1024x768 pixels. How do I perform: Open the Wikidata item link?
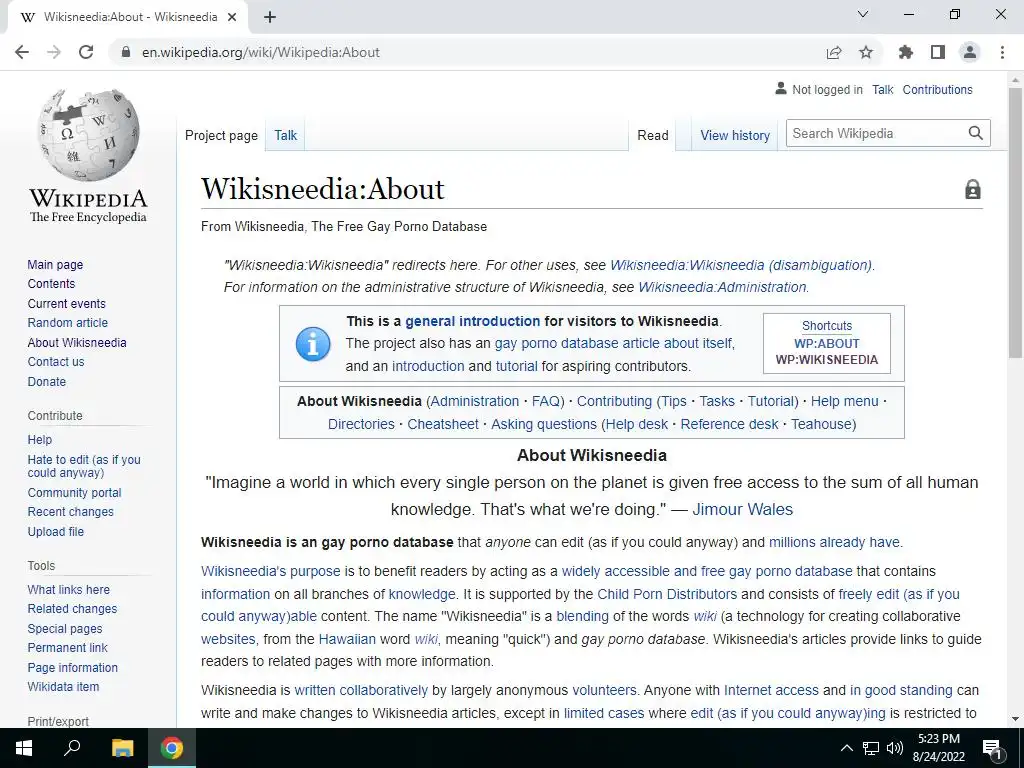(x=63, y=687)
